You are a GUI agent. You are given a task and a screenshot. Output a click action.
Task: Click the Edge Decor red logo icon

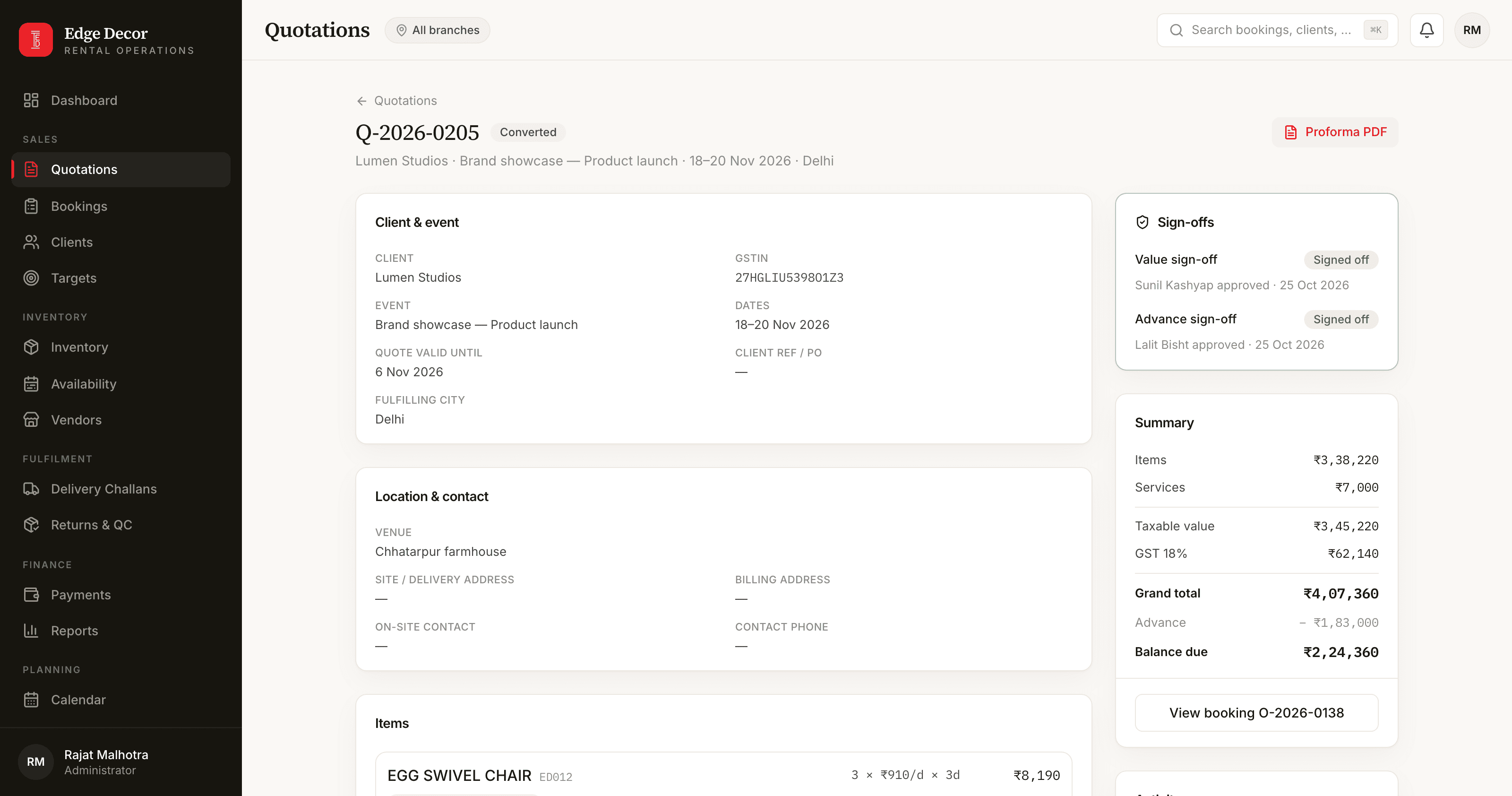click(36, 39)
